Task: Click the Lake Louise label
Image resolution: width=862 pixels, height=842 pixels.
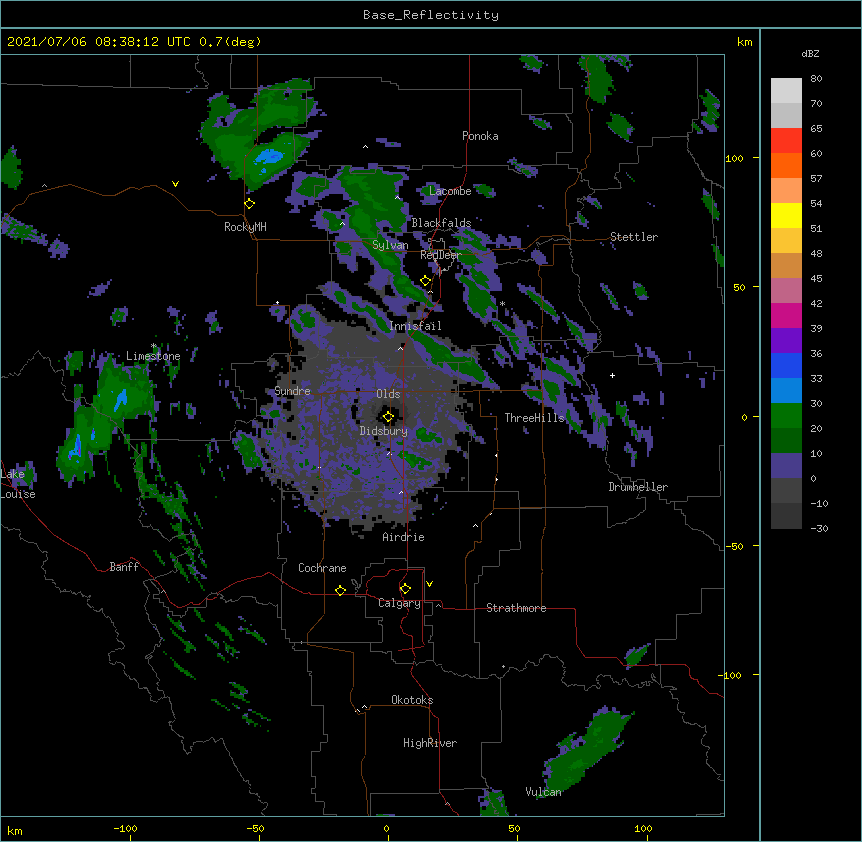Action: click(18, 484)
